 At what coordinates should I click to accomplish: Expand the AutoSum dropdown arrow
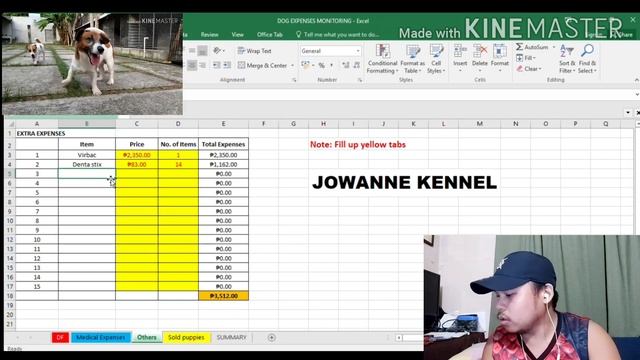[x=554, y=47]
